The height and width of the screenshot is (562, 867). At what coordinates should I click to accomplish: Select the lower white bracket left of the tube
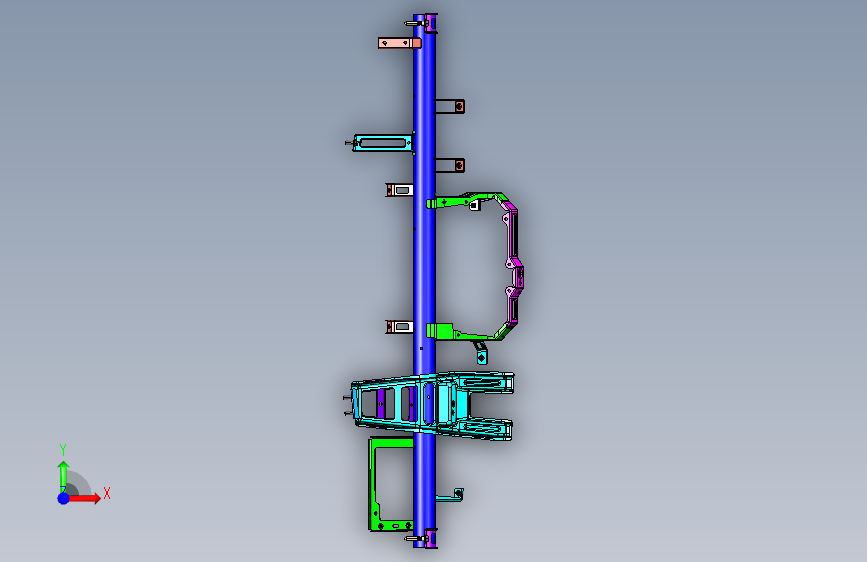(x=399, y=327)
